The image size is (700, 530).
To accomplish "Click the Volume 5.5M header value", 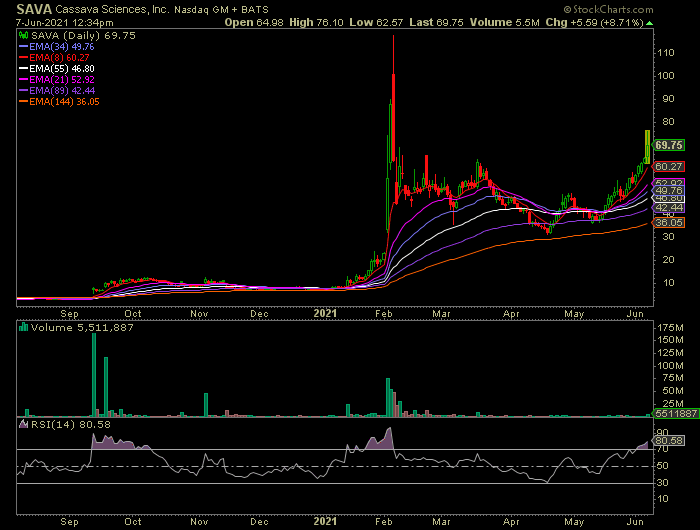I will 504,22.
